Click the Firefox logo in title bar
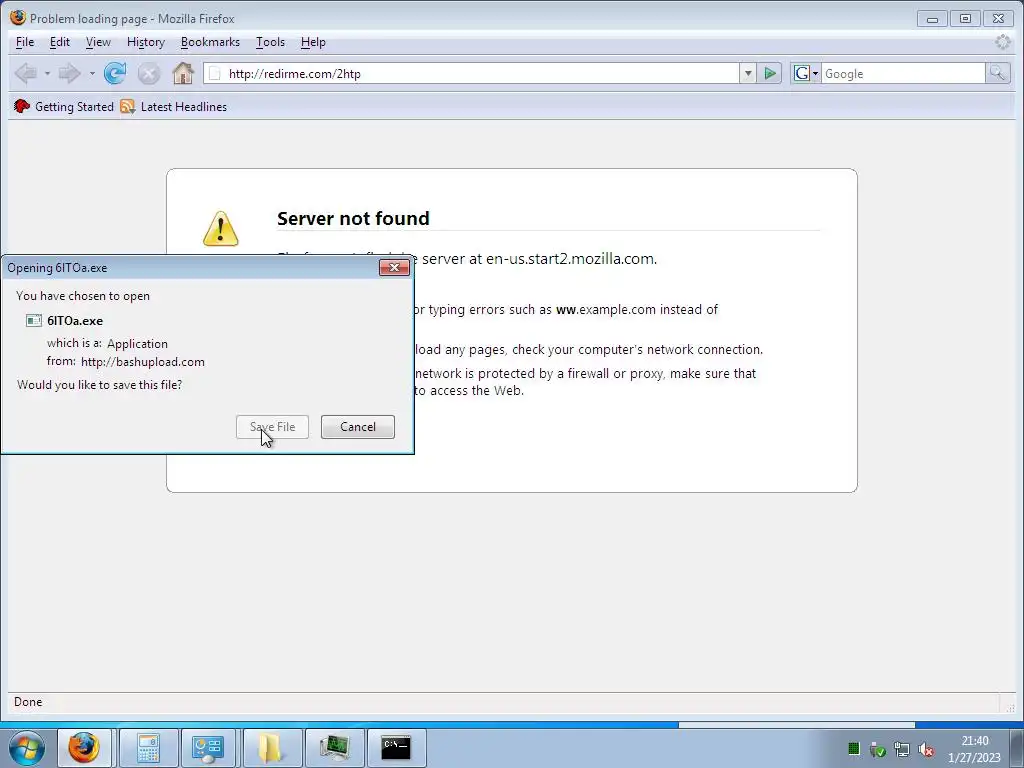The width and height of the screenshot is (1024, 768). click(18, 18)
